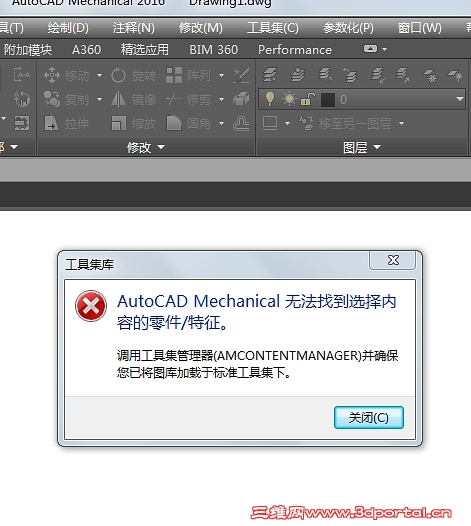Click the rectangle icon in the Layer panel's bottom row

(270, 123)
